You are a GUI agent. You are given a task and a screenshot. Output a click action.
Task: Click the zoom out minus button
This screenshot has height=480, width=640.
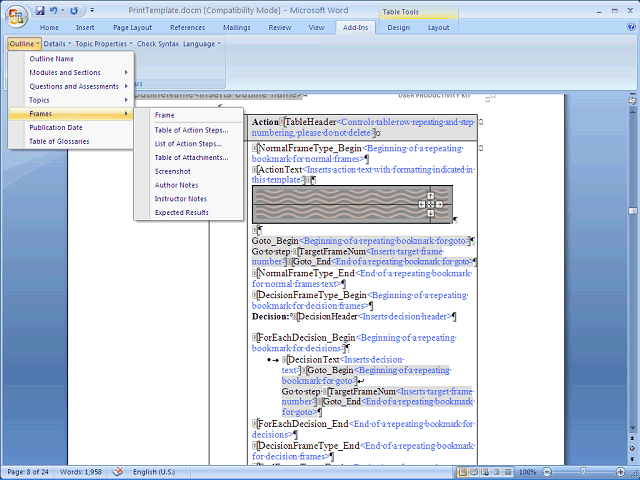point(546,472)
